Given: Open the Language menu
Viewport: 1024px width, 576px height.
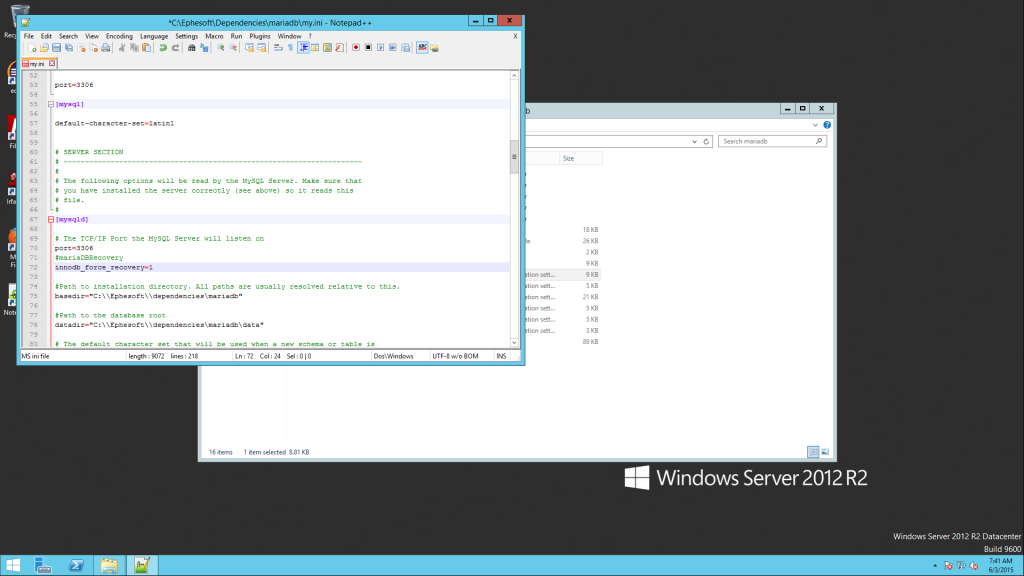Looking at the screenshot, I should pos(153,36).
